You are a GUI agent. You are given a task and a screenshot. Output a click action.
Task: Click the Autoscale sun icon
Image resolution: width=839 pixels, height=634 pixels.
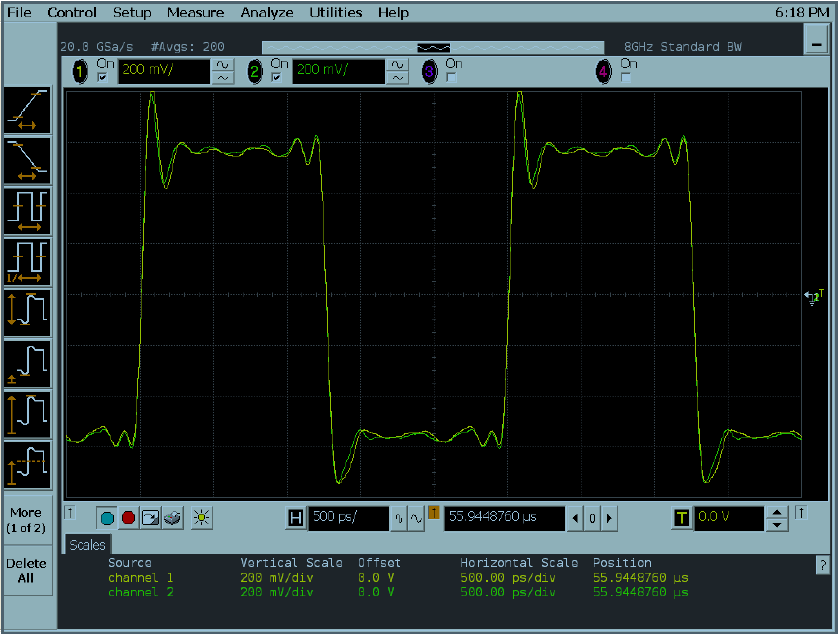click(201, 518)
